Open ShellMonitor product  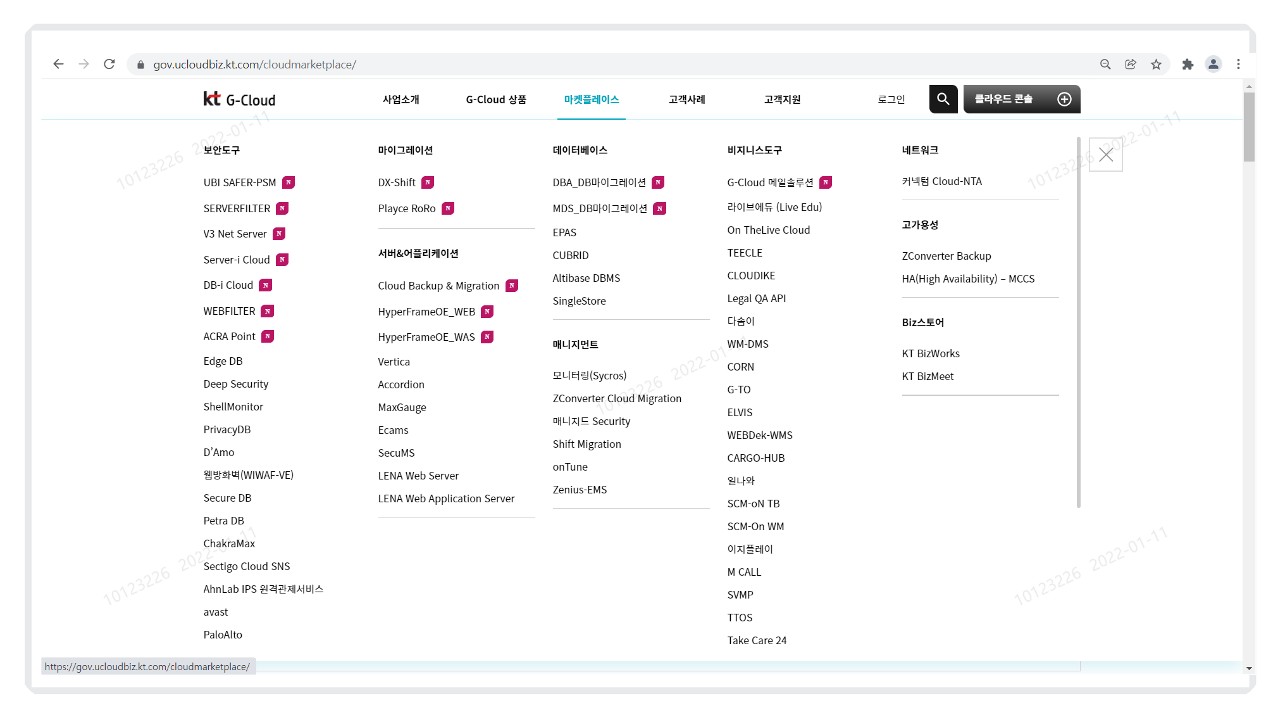[x=233, y=407]
